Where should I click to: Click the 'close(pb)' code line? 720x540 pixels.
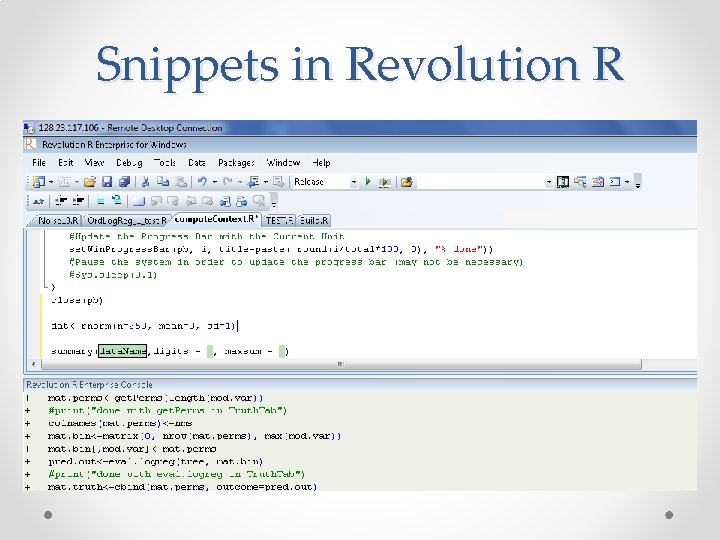click(77, 300)
